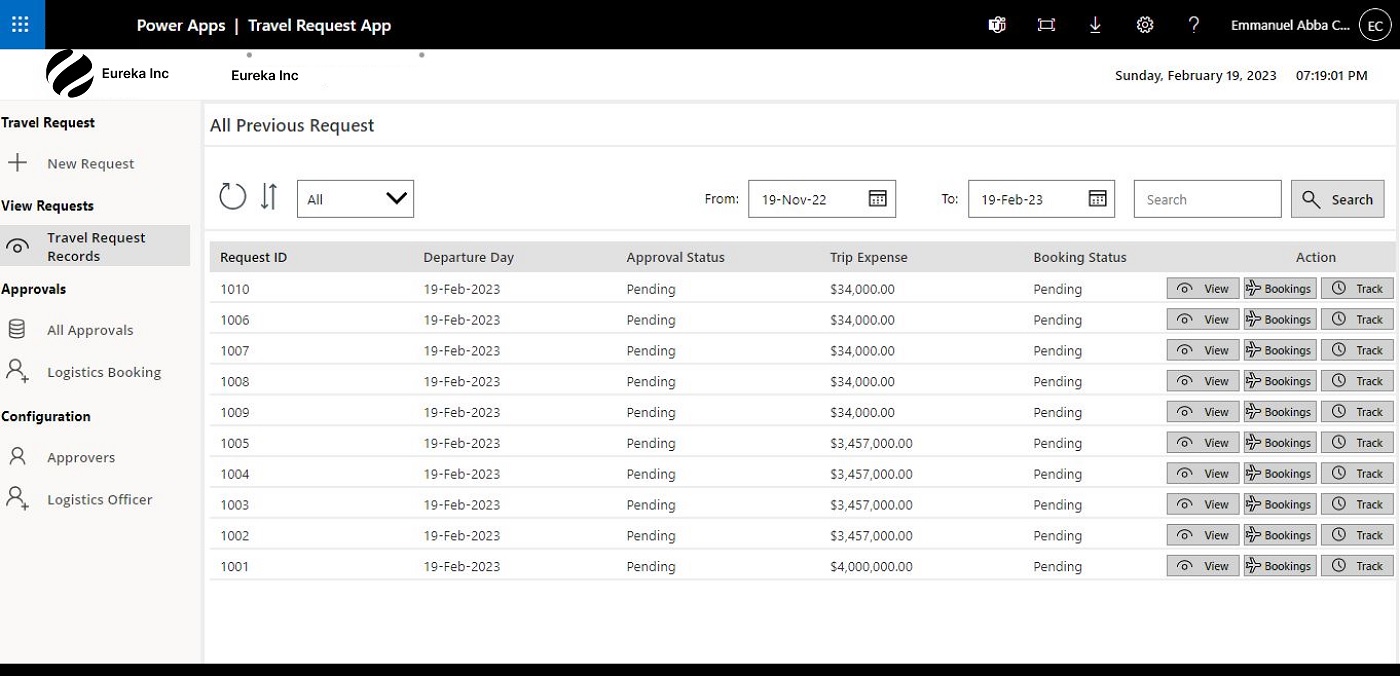Go to Logistics Booking page

pos(104,372)
